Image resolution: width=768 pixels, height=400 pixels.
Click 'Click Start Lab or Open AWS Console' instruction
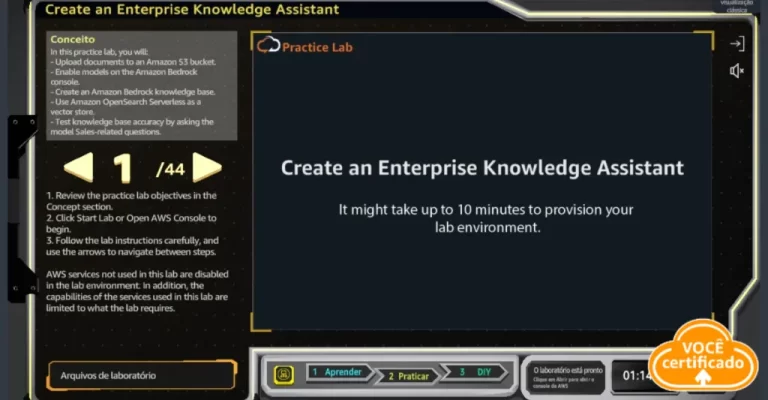[x=131, y=223]
